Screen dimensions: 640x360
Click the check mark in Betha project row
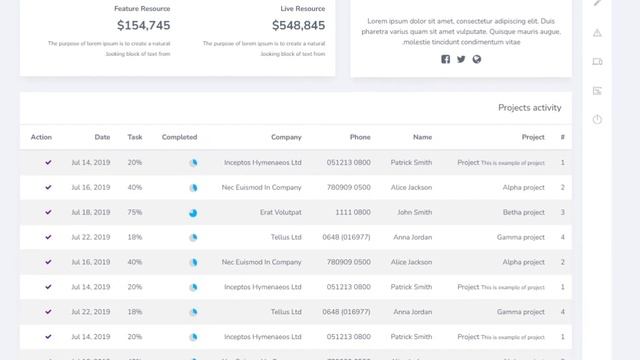[48, 212]
